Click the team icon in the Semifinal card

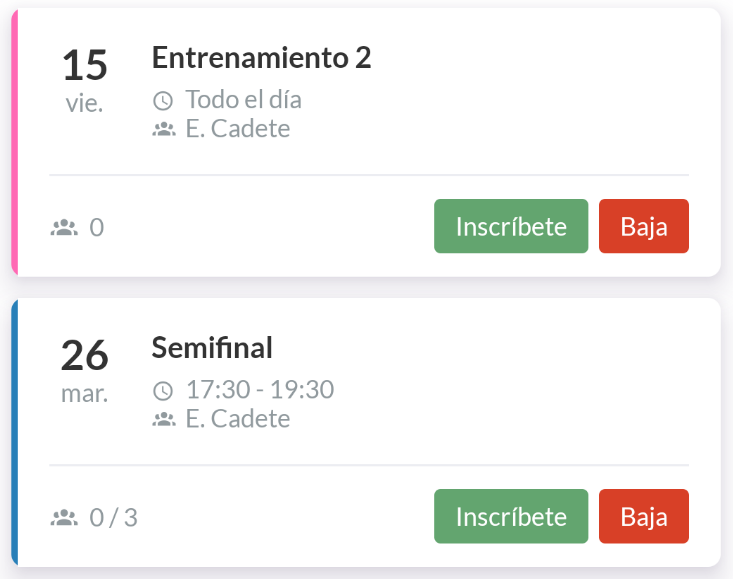[163, 419]
